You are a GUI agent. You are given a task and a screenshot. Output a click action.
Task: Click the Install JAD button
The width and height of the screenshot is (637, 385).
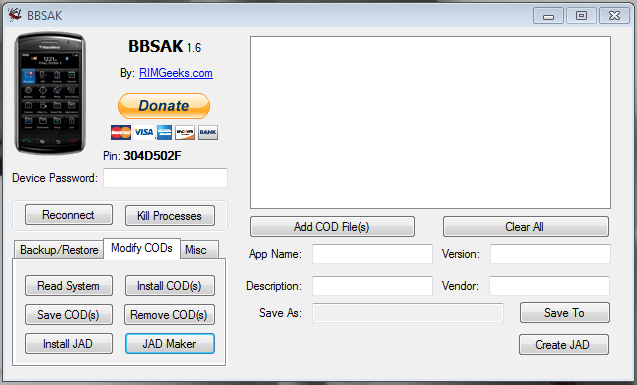click(x=69, y=344)
